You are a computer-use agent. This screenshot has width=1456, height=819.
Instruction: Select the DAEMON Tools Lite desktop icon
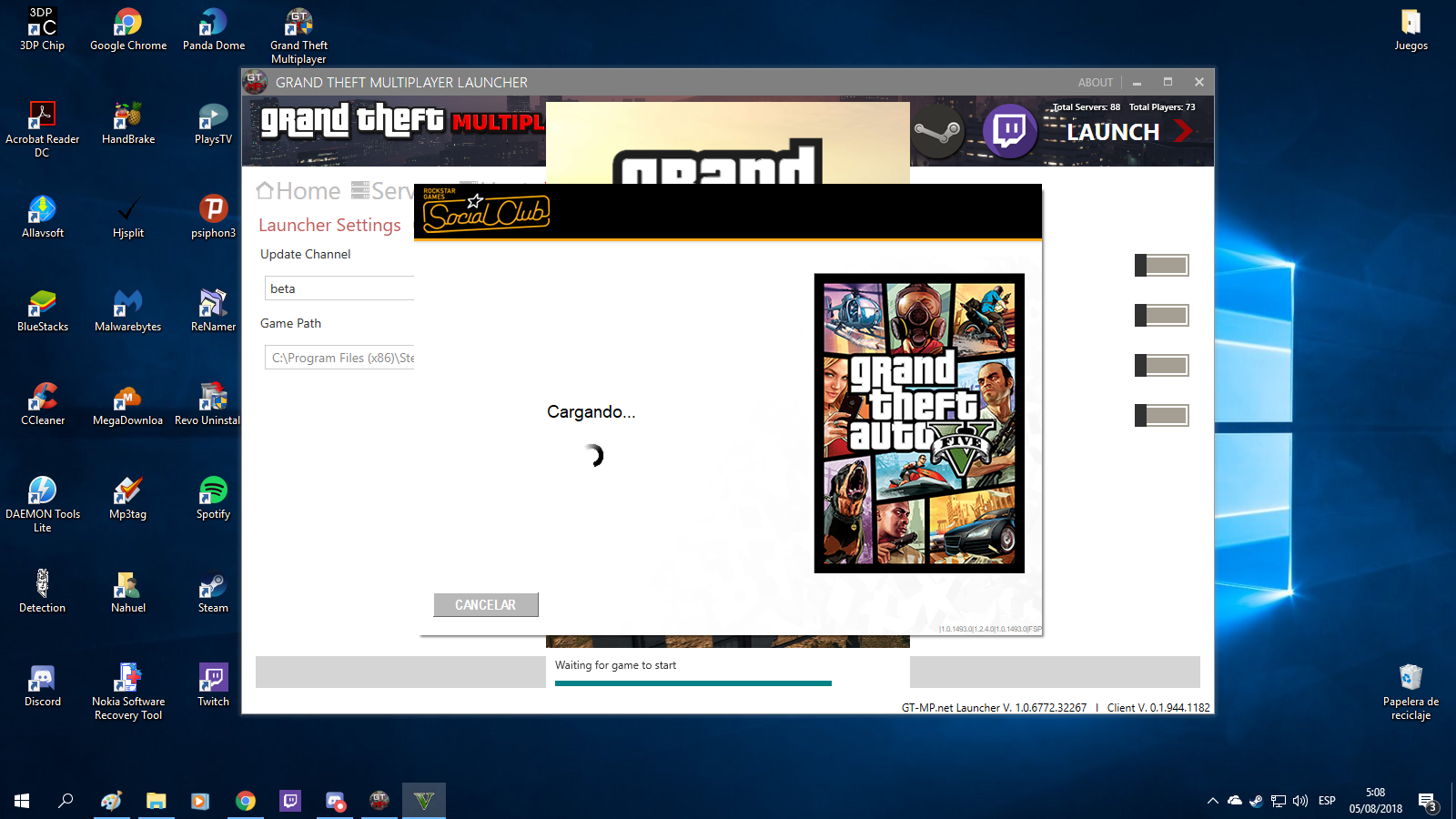click(42, 504)
